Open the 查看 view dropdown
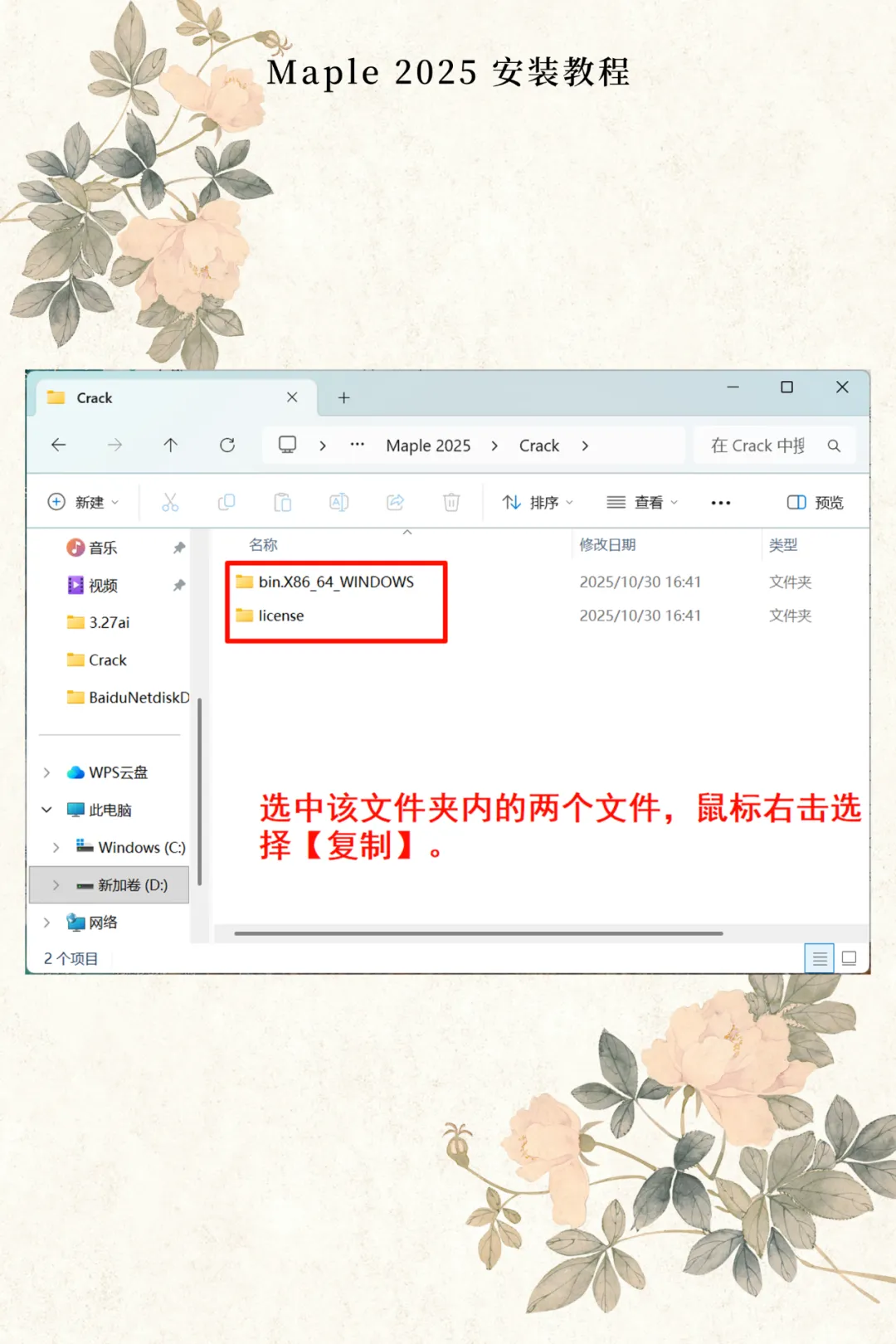Viewport: 896px width, 1344px height. click(642, 502)
